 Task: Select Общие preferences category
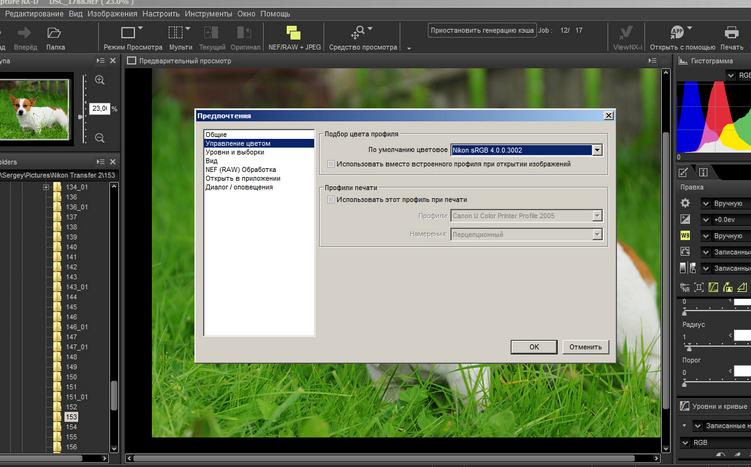coord(259,135)
